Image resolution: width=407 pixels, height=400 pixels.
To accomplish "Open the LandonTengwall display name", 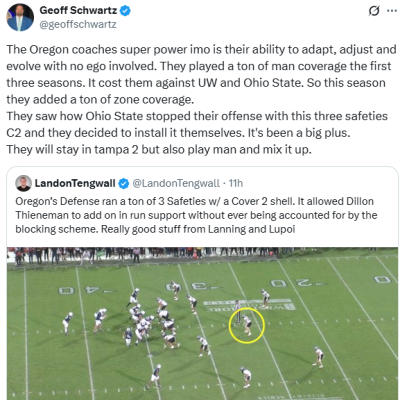I will click(75, 183).
